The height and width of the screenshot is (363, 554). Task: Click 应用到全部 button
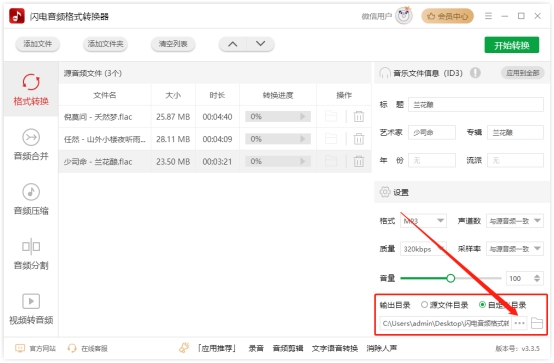pos(523,73)
